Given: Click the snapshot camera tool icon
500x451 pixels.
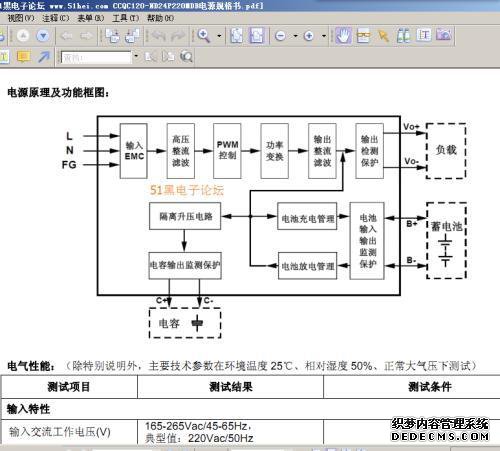Looking at the screenshot, I should tap(444, 35).
